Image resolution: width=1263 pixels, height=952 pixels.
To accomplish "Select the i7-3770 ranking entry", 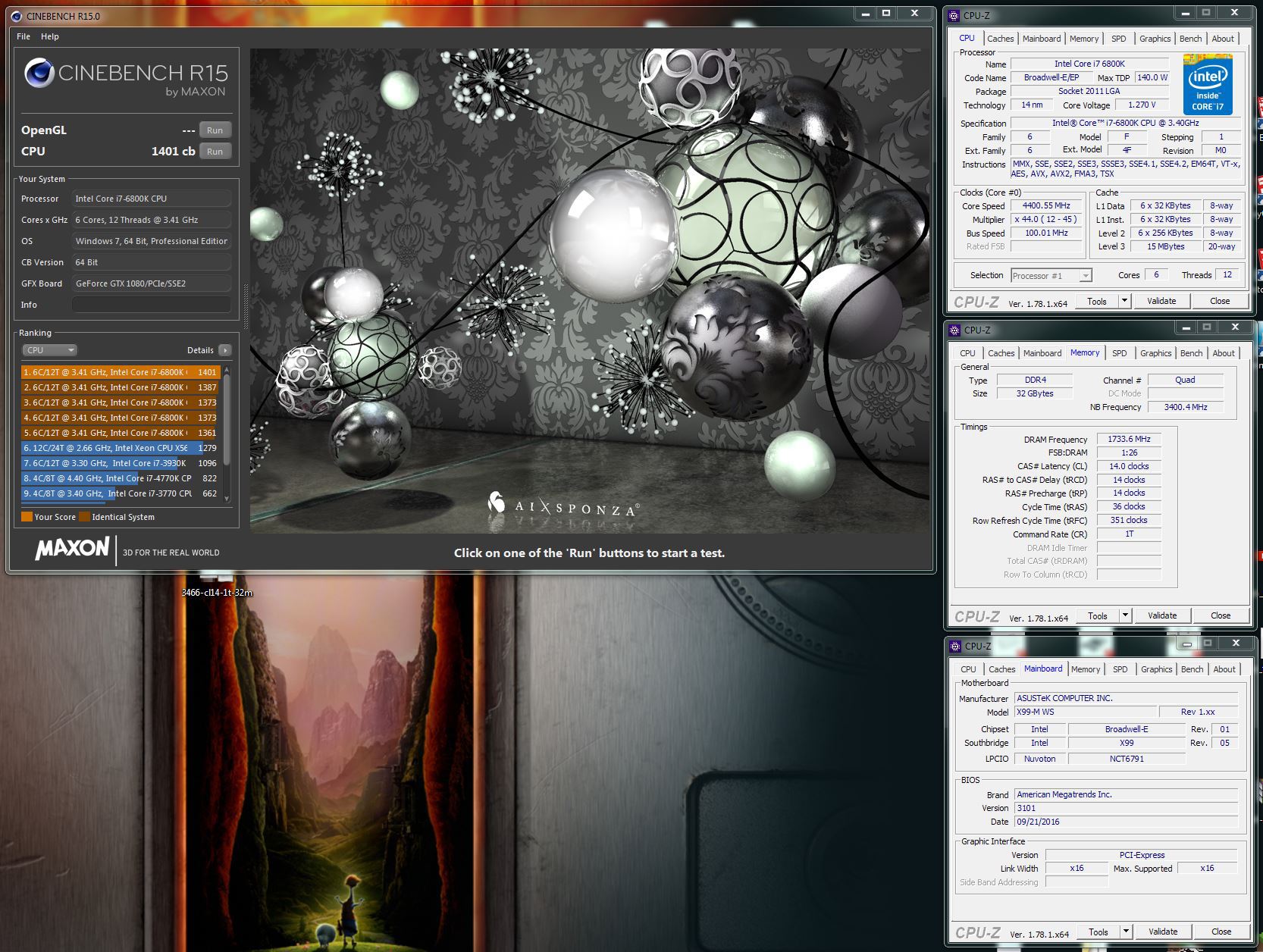I will pyautogui.click(x=121, y=493).
